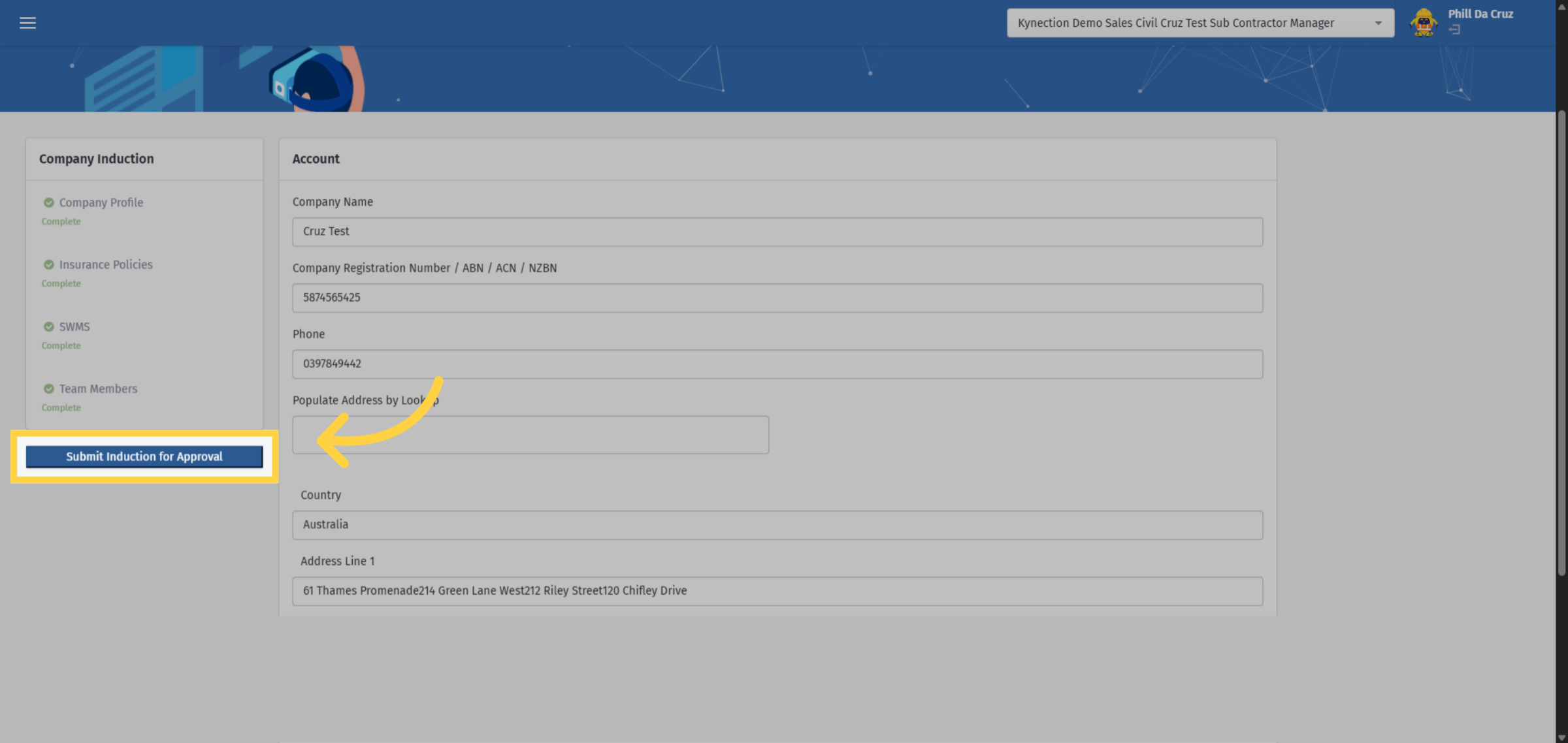1568x743 pixels.
Task: Click the Populate Address by Lookup box
Action: click(x=531, y=435)
